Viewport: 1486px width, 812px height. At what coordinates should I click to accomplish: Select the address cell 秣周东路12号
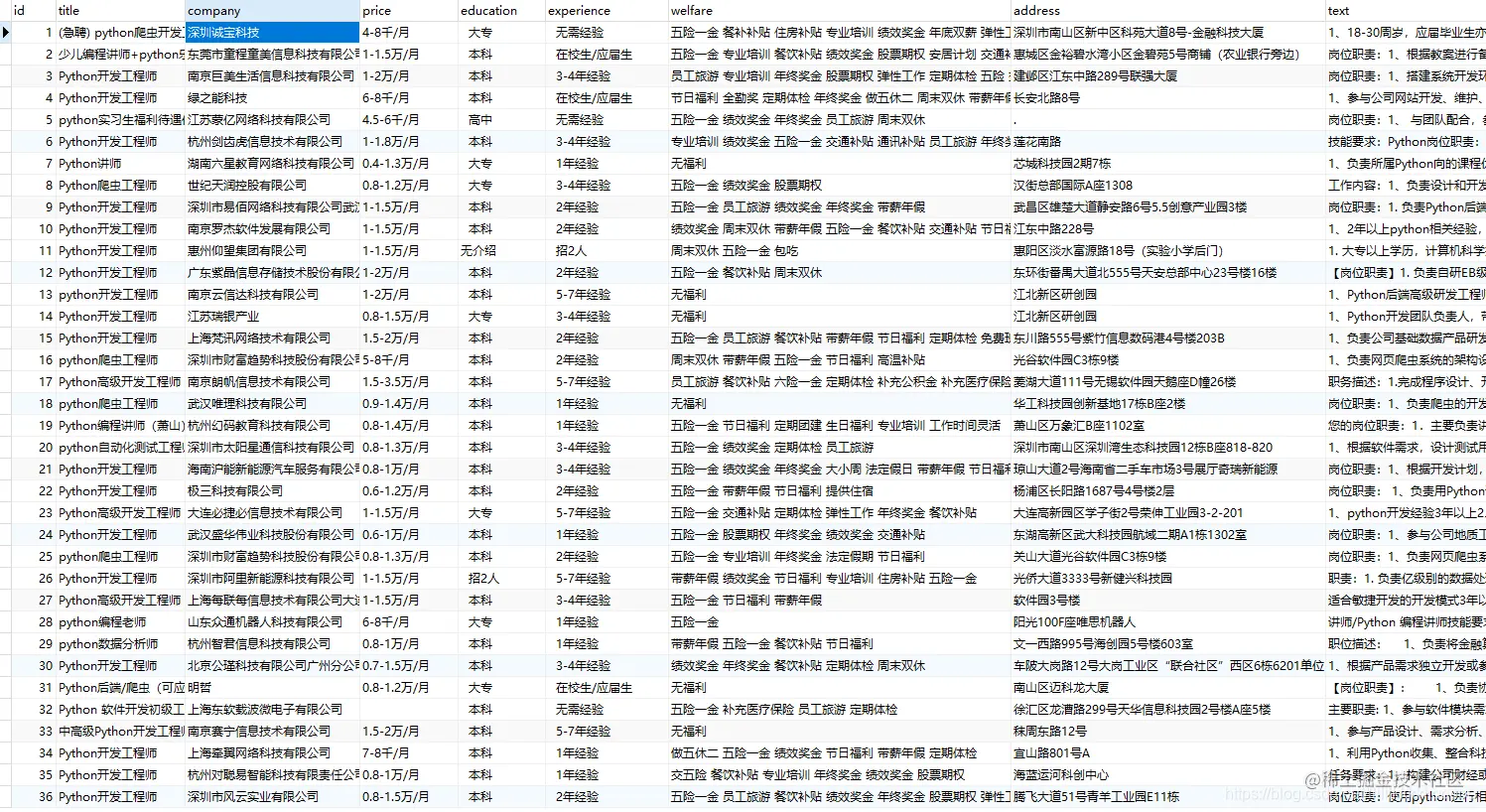pos(1167,732)
